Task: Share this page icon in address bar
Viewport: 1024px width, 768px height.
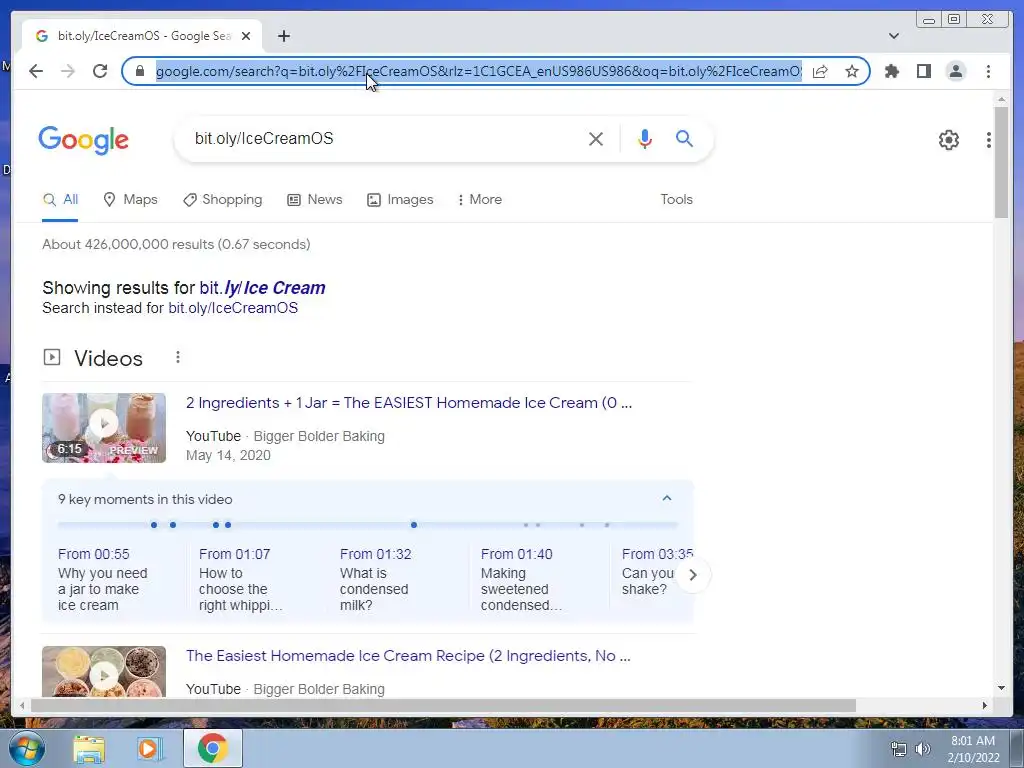Action: point(820,71)
